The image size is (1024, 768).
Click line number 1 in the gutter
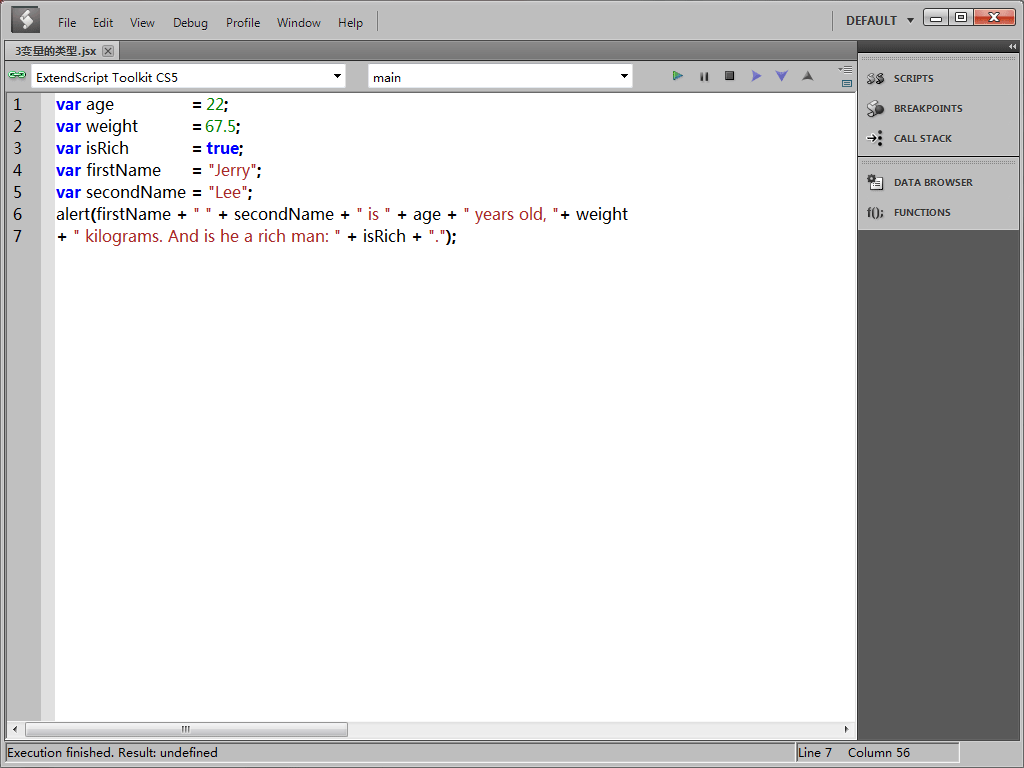(x=18, y=104)
